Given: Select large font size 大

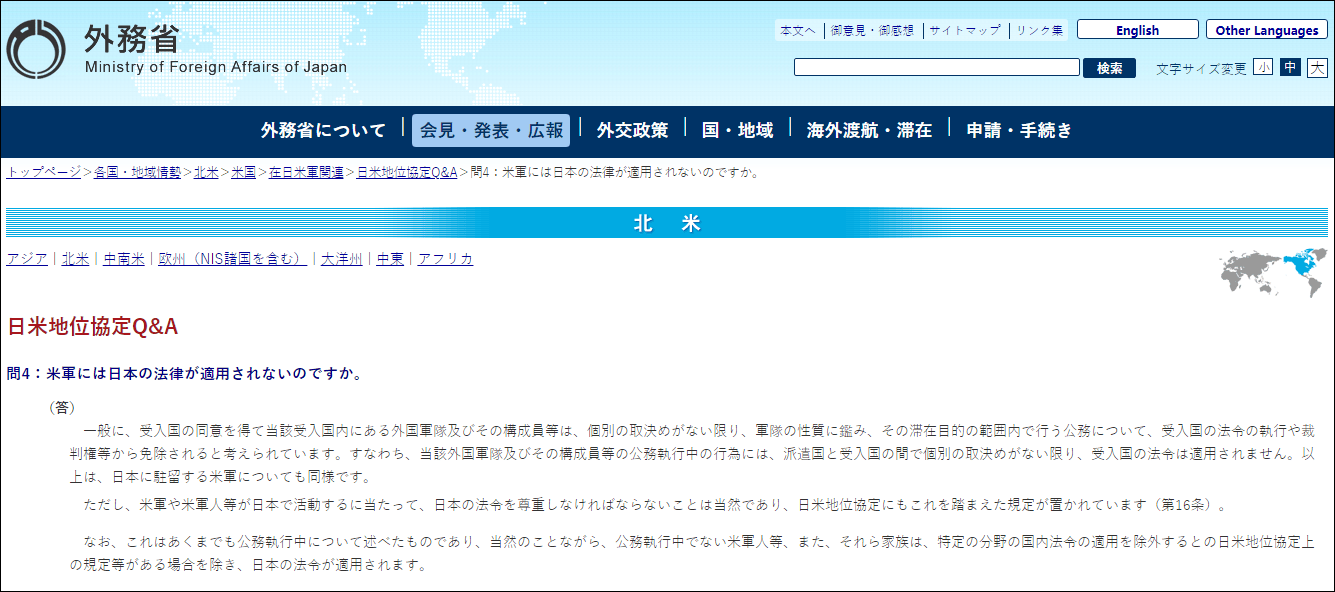Looking at the screenshot, I should click(1317, 67).
